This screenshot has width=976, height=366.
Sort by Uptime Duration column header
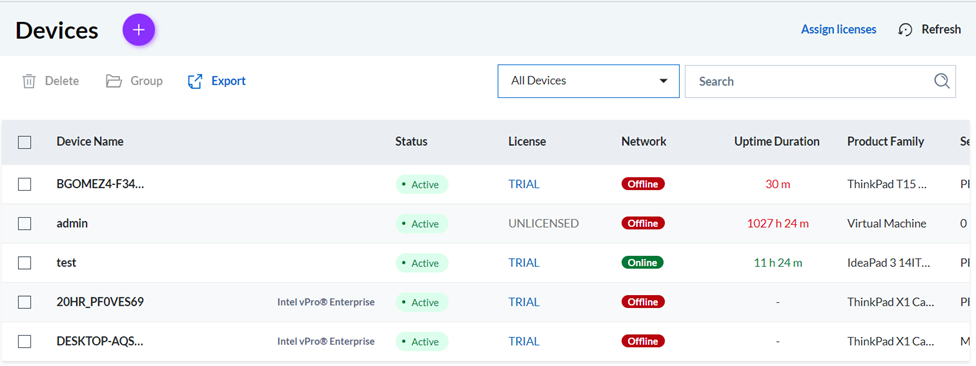[777, 141]
